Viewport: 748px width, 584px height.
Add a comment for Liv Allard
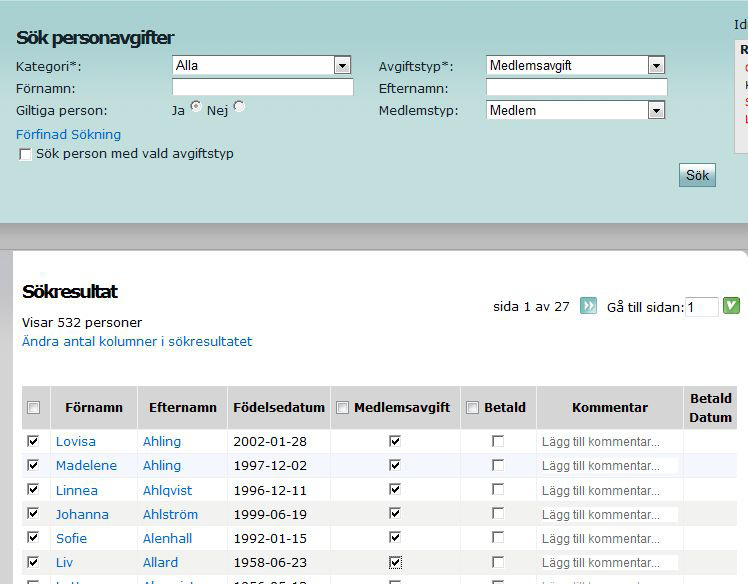click(609, 563)
